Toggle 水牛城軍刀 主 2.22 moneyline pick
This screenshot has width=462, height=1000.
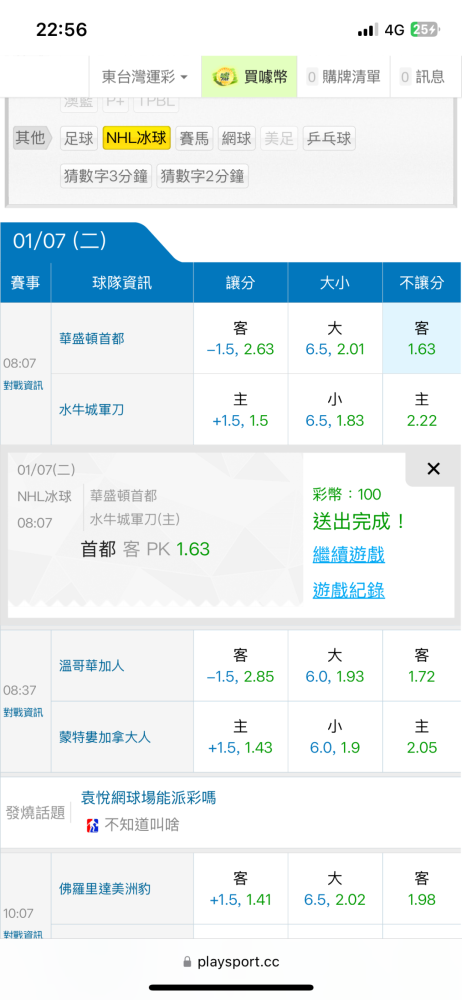click(x=422, y=409)
